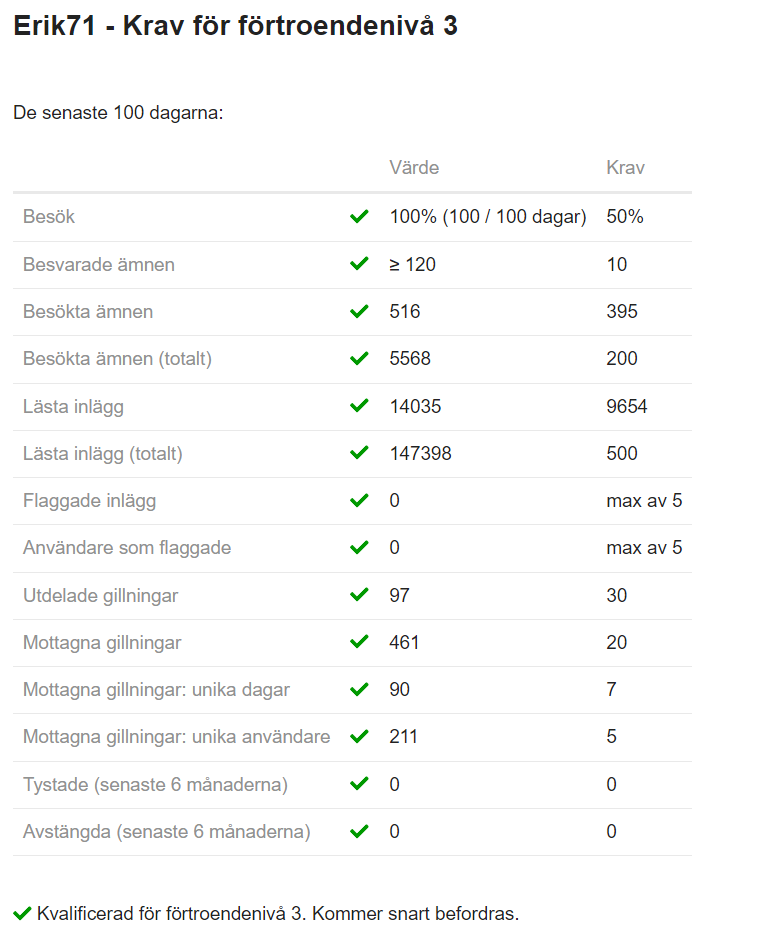Click the checkmark next to Lästa inlägg (totalt)
The width and height of the screenshot is (764, 948).
point(359,453)
